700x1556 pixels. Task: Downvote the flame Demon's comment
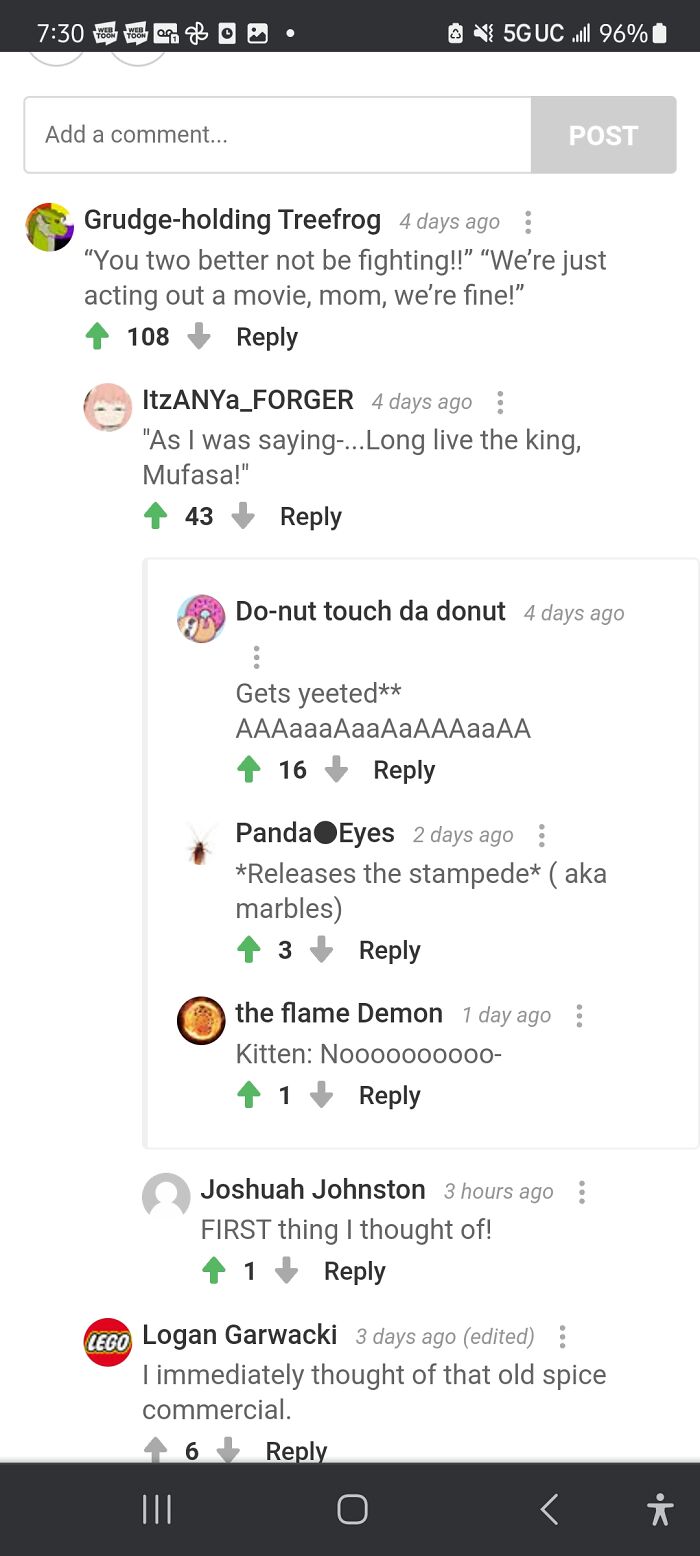click(x=321, y=1095)
